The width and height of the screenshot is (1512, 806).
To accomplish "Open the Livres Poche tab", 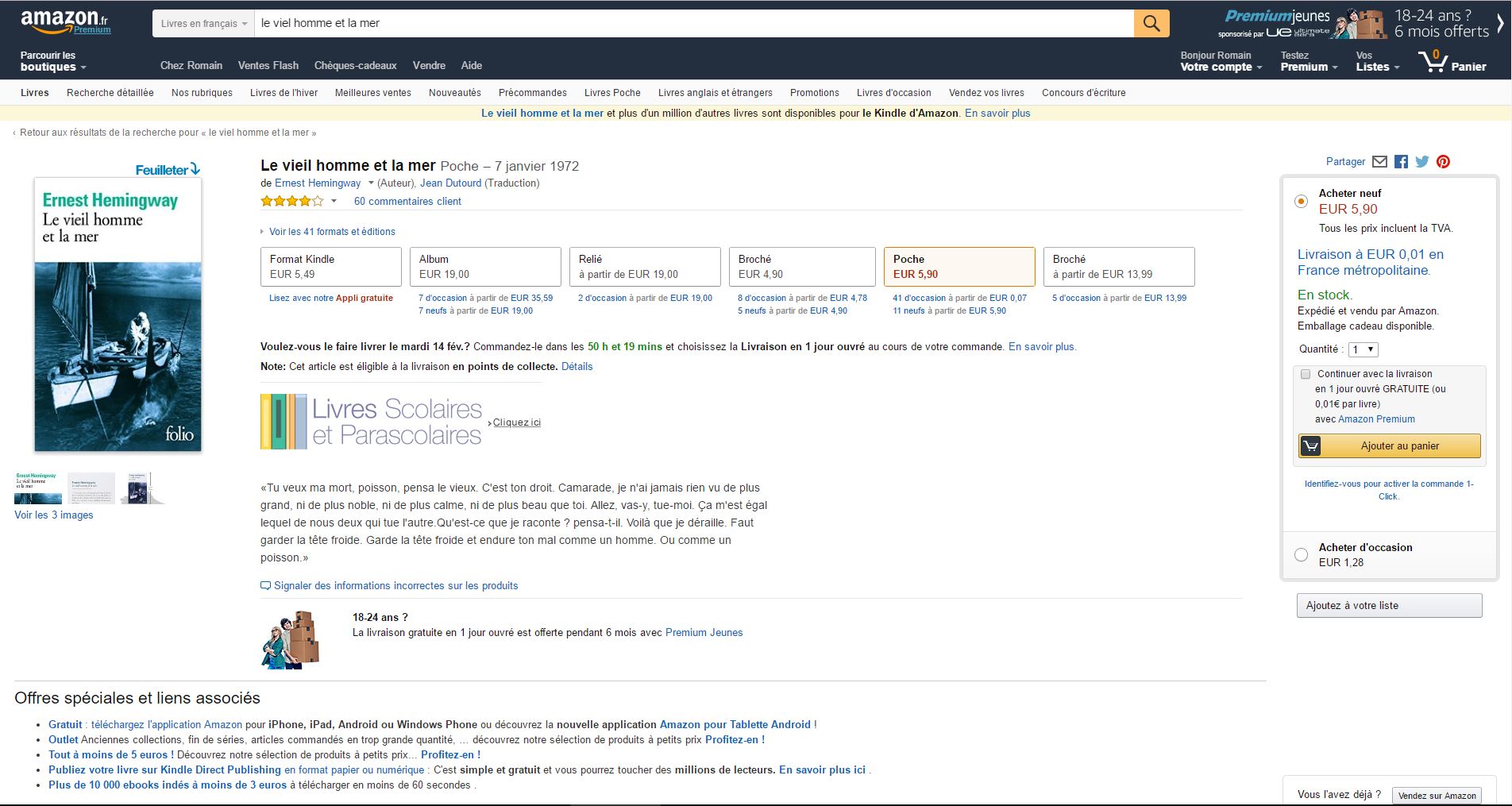I will pyautogui.click(x=612, y=93).
